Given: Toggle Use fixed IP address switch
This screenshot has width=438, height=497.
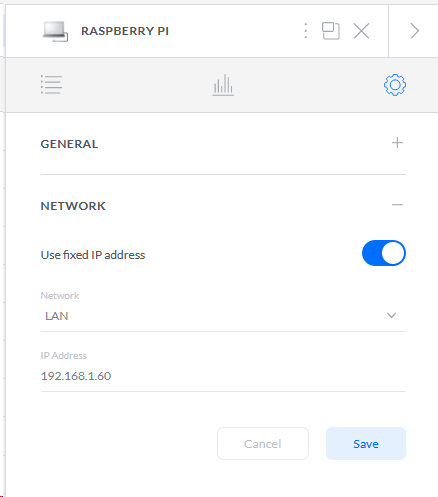Looking at the screenshot, I should point(384,253).
